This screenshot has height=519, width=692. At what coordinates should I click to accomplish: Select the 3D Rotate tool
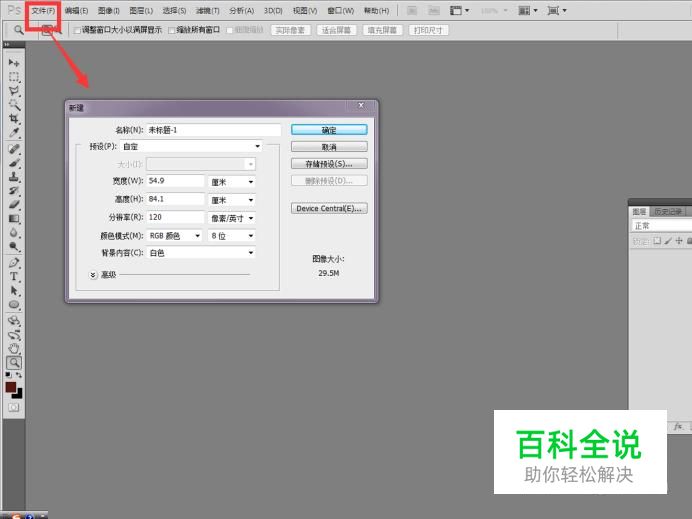14,321
